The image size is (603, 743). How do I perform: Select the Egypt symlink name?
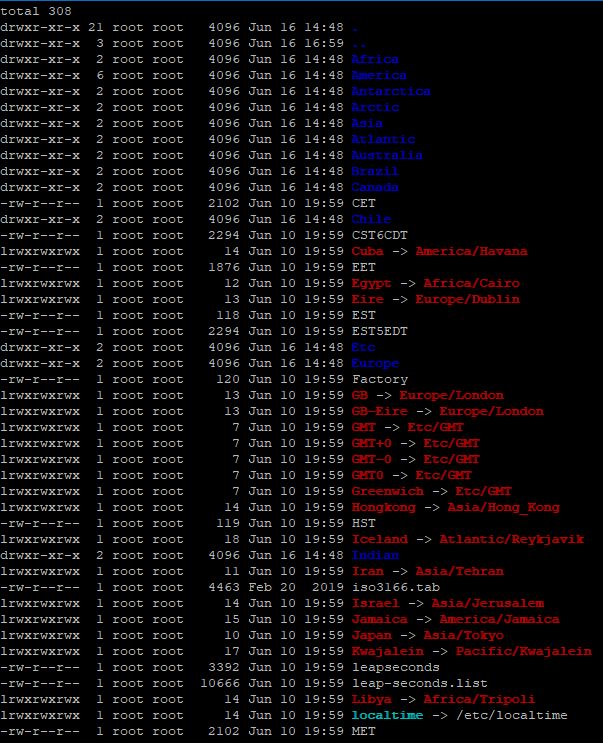[x=371, y=283]
